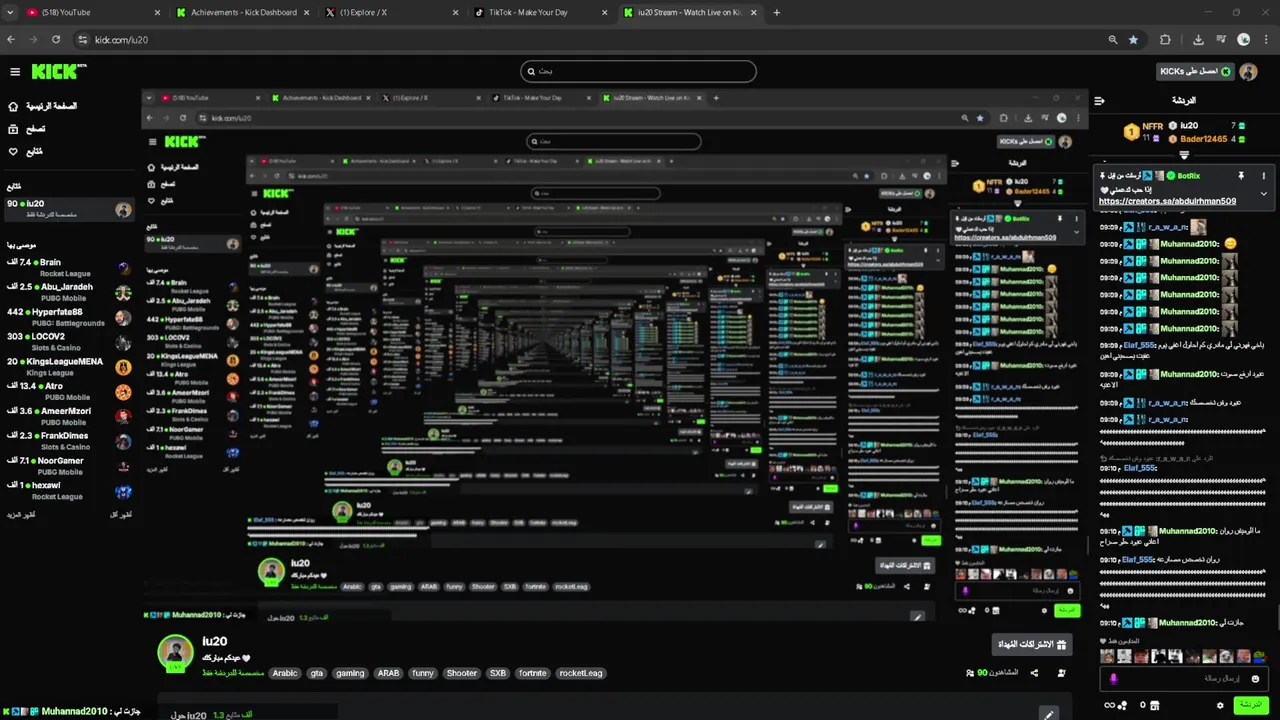Collapse pinned message with chevron
The height and width of the screenshot is (720, 1280).
1264,194
